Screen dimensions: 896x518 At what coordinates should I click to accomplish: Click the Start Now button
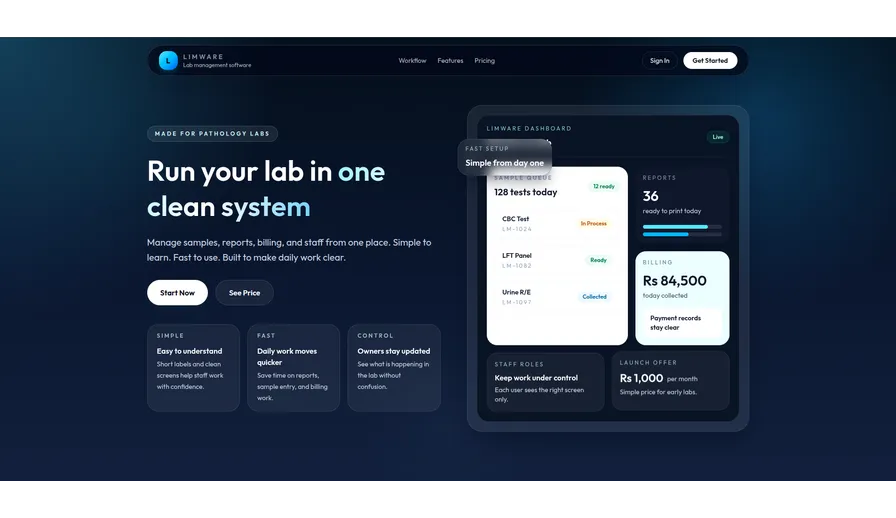[x=177, y=293]
